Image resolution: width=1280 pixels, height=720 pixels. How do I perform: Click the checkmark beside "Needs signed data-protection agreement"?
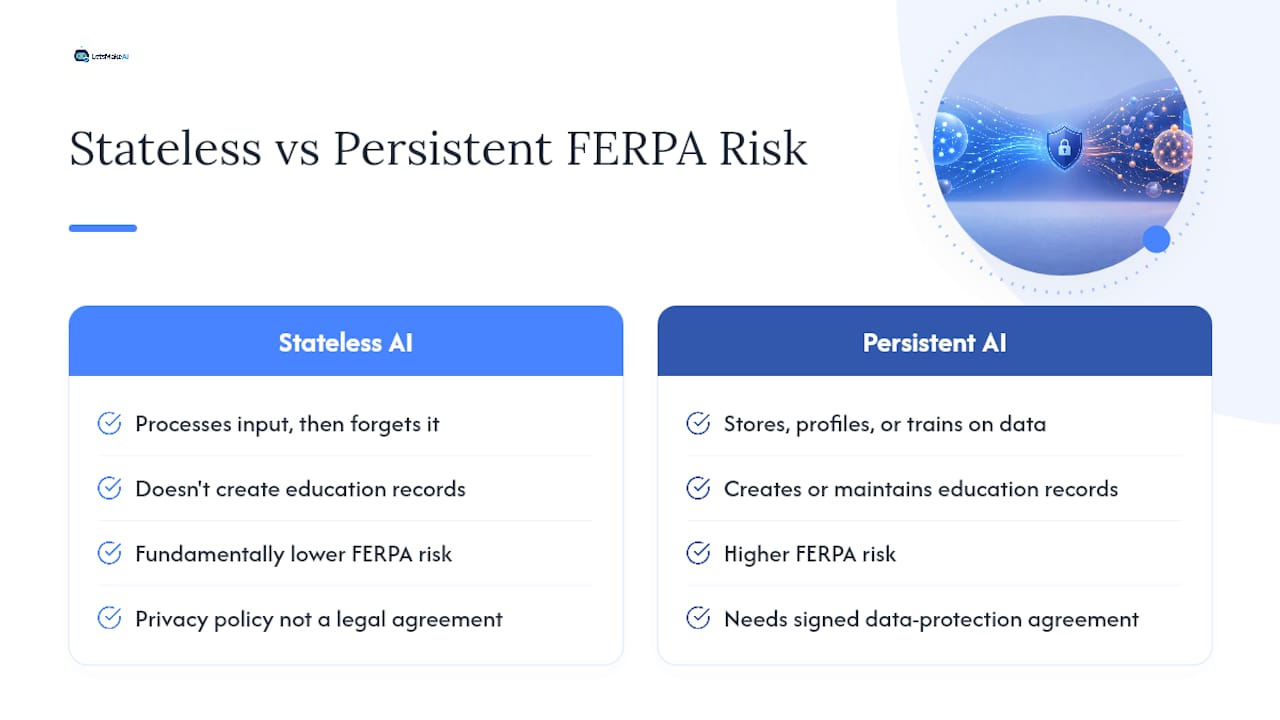(698, 619)
